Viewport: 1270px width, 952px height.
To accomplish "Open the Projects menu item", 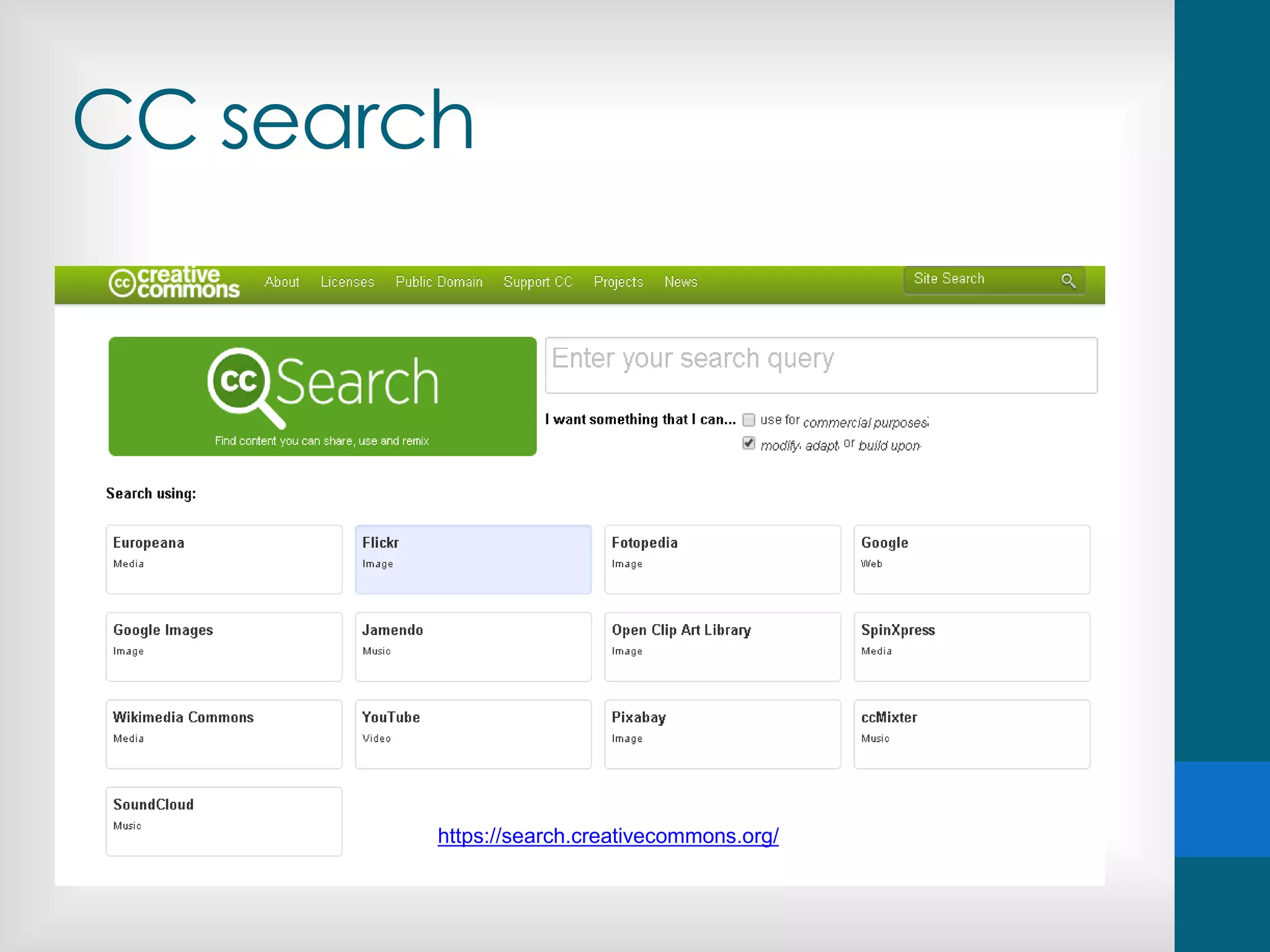I will 618,282.
